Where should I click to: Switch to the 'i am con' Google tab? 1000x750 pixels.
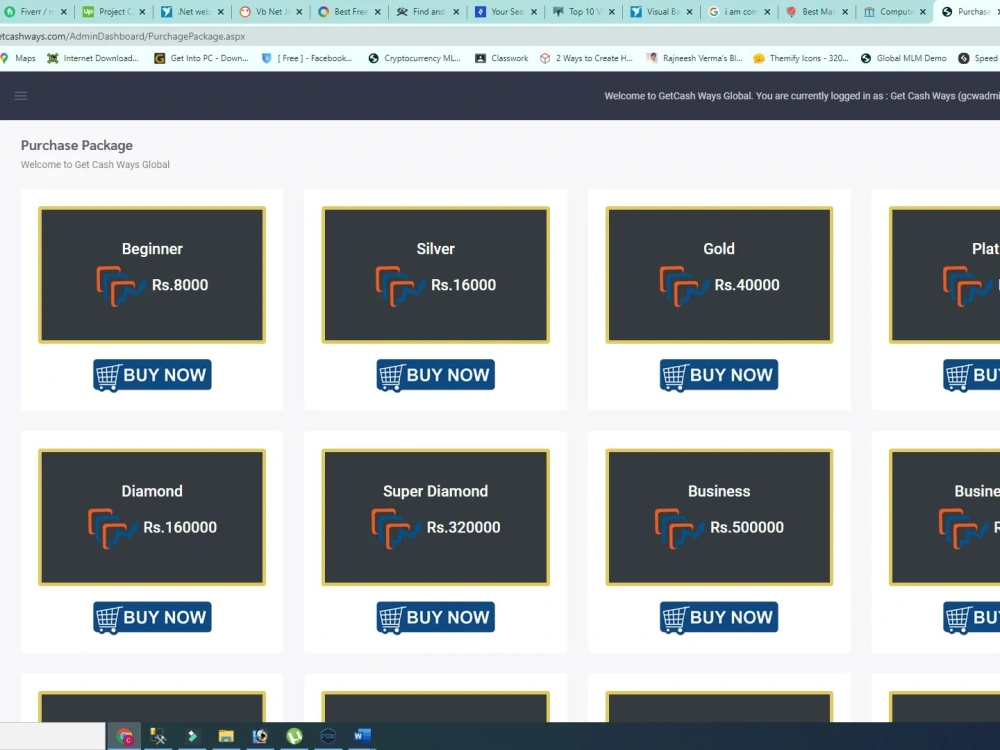pyautogui.click(x=739, y=11)
